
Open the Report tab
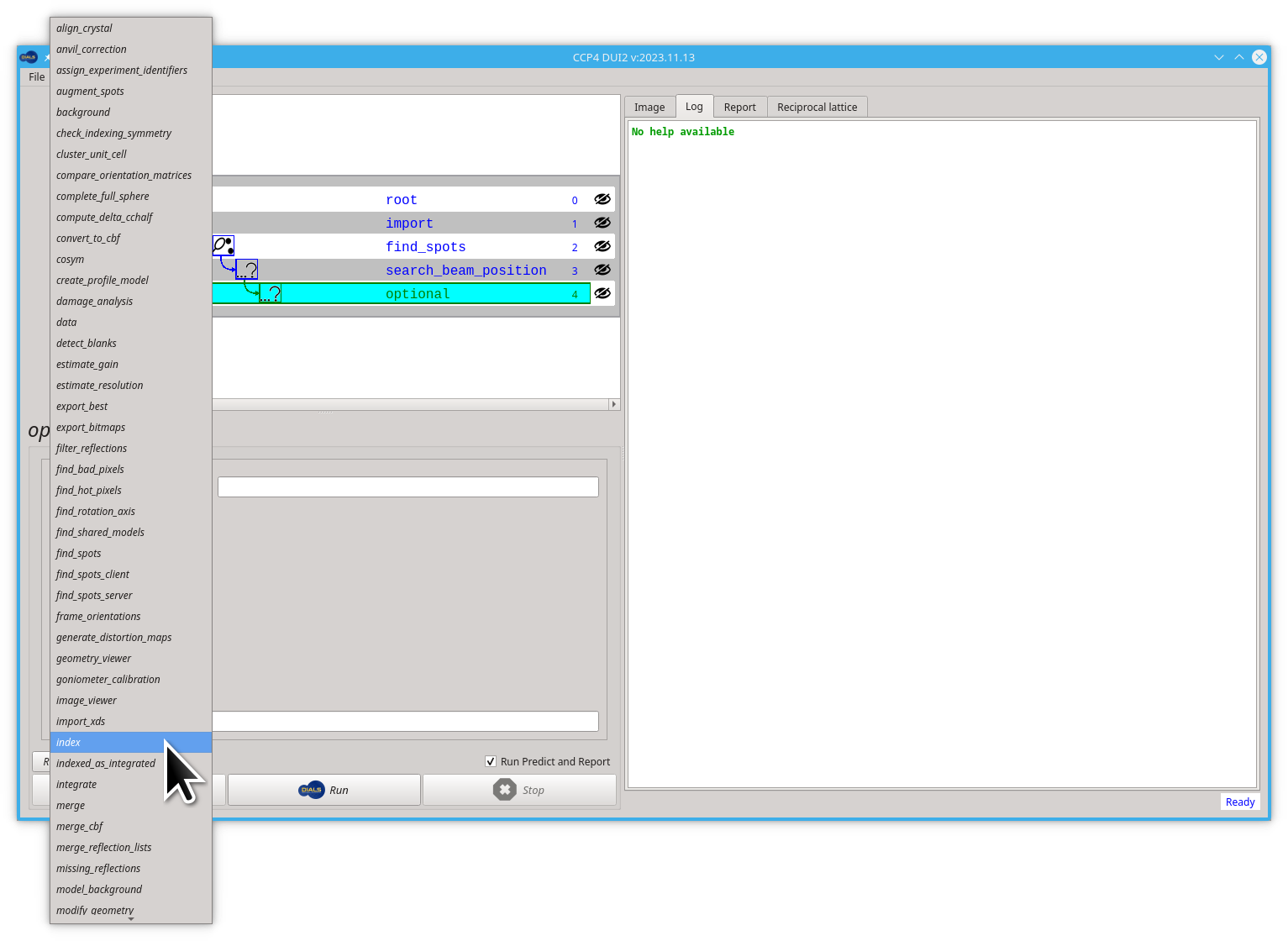(740, 107)
